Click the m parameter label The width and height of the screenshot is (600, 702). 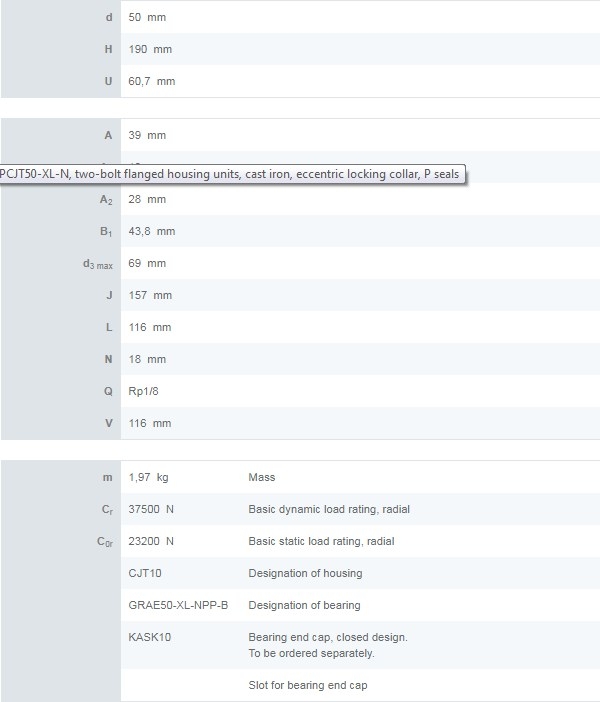107,478
